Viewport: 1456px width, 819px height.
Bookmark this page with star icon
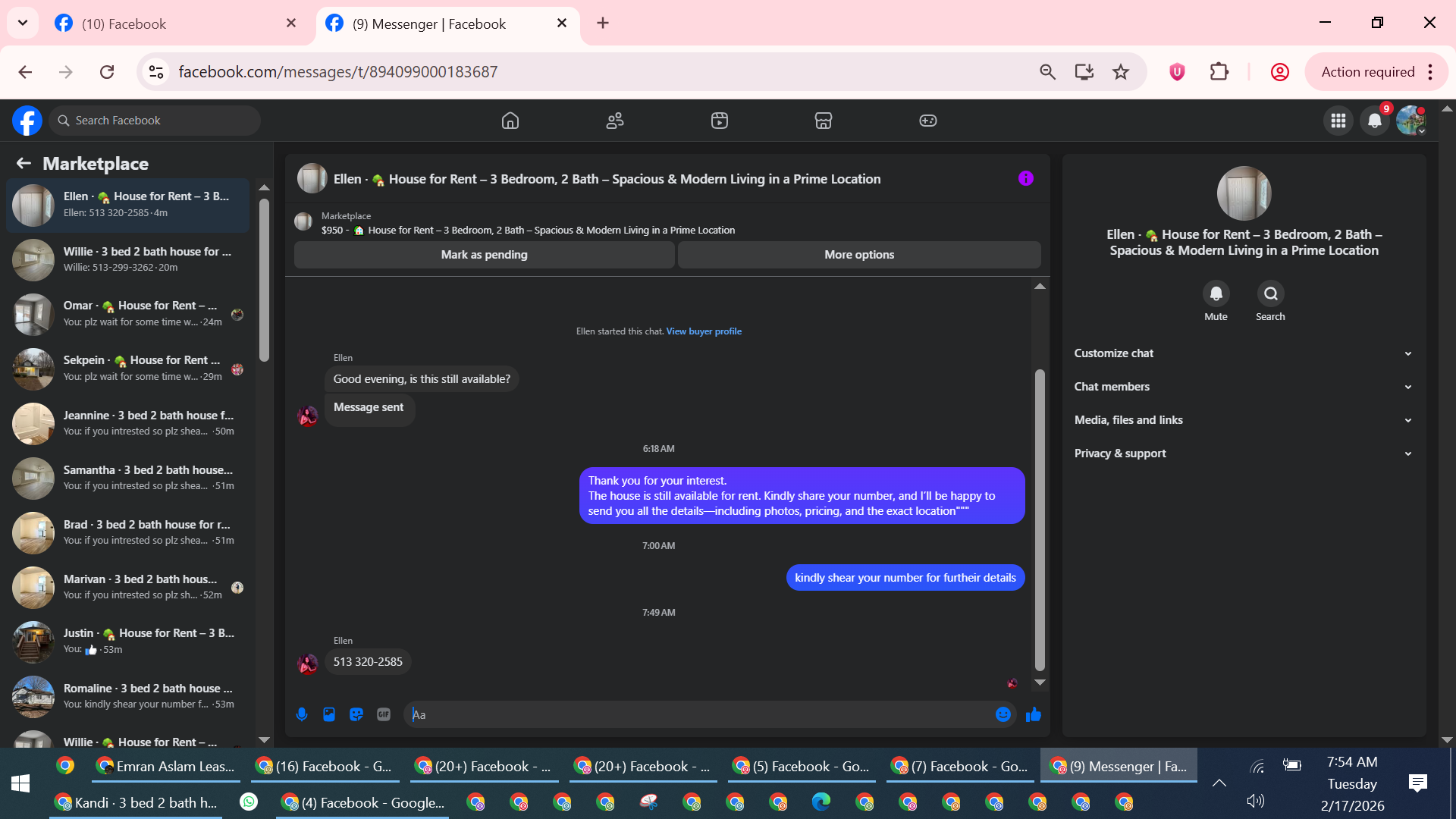coord(1120,72)
